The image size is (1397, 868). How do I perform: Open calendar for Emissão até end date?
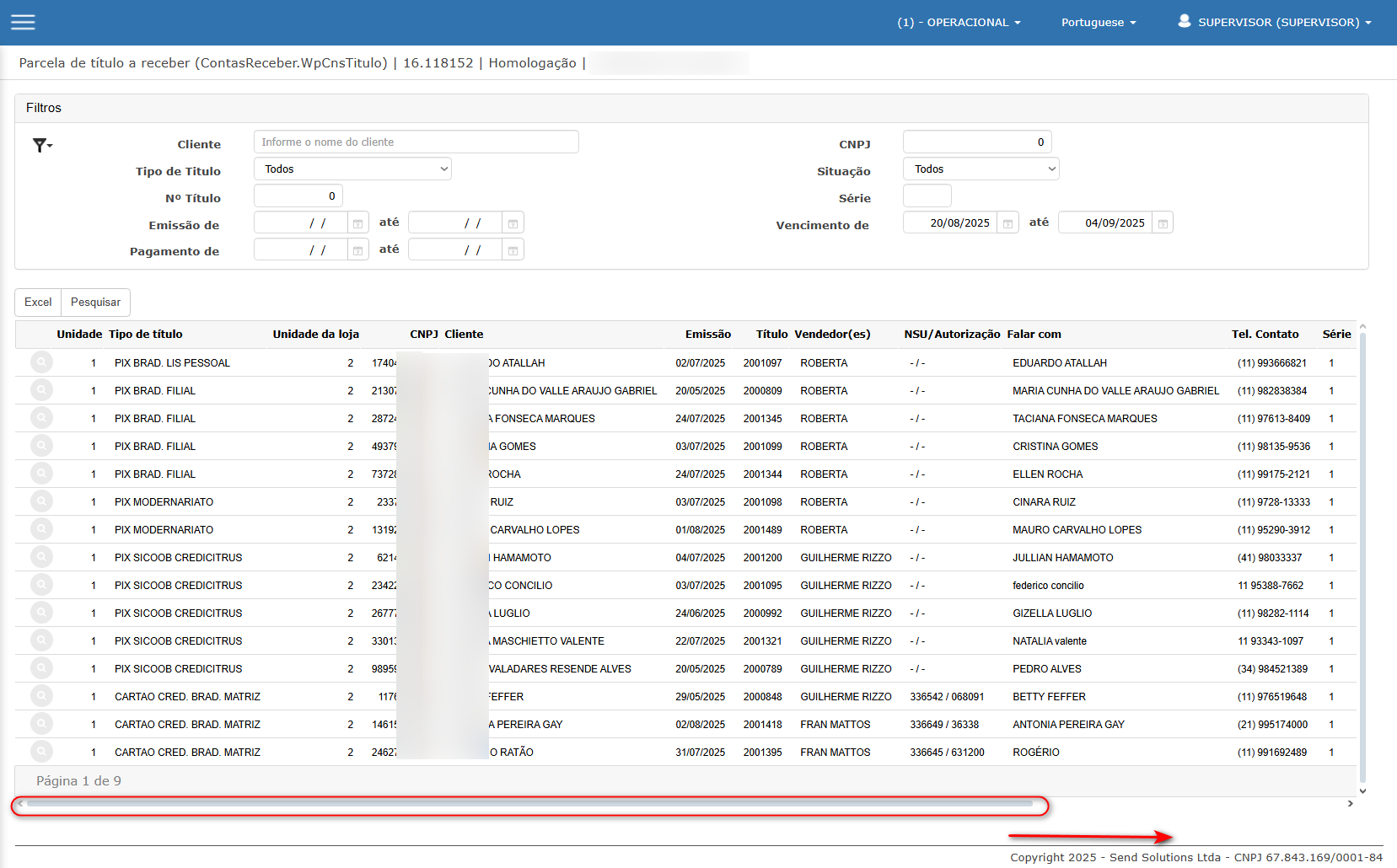pyautogui.click(x=513, y=223)
